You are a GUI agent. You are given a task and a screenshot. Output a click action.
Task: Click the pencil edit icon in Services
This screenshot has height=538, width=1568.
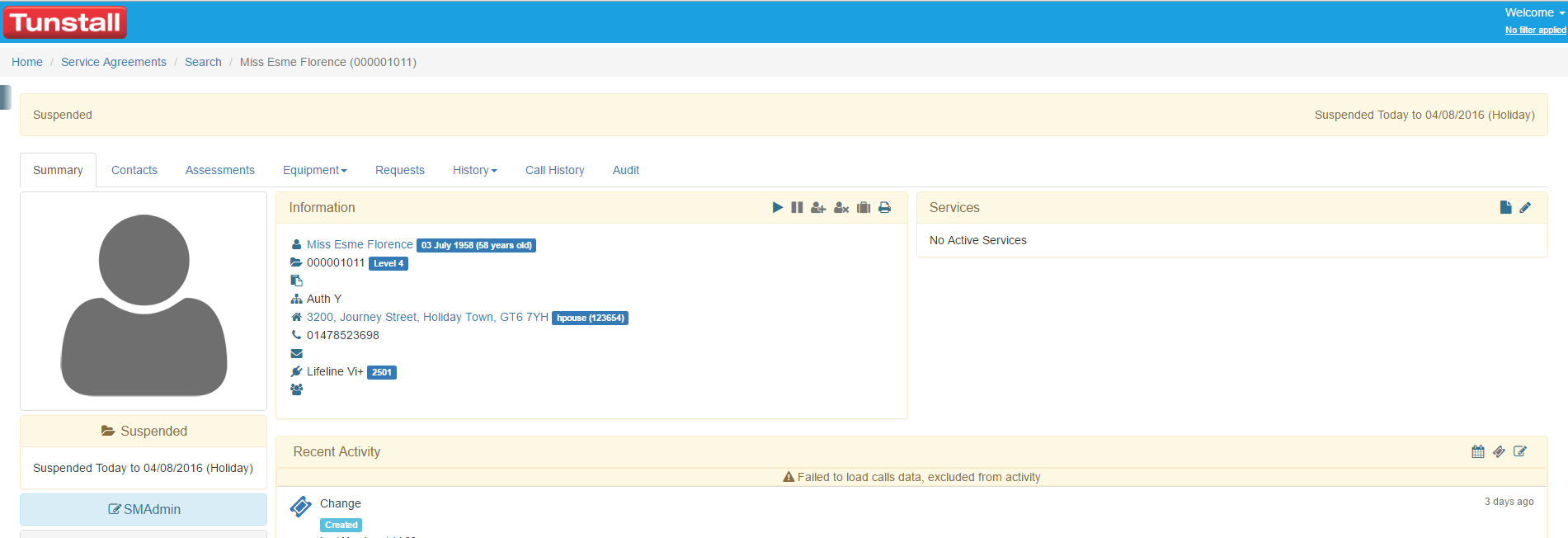pos(1525,208)
